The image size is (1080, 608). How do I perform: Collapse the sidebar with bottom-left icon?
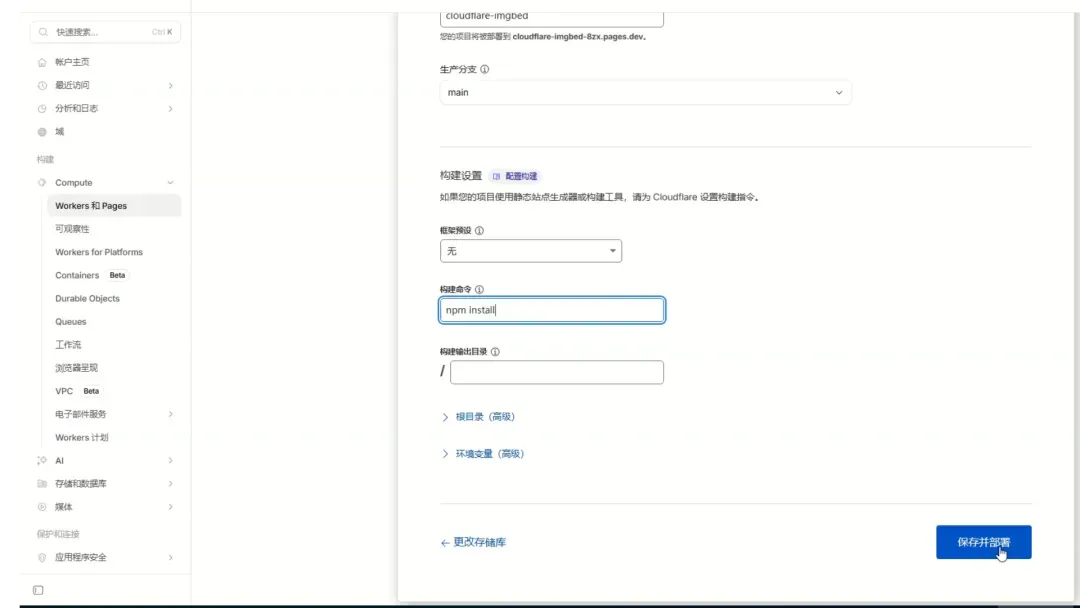point(37,590)
